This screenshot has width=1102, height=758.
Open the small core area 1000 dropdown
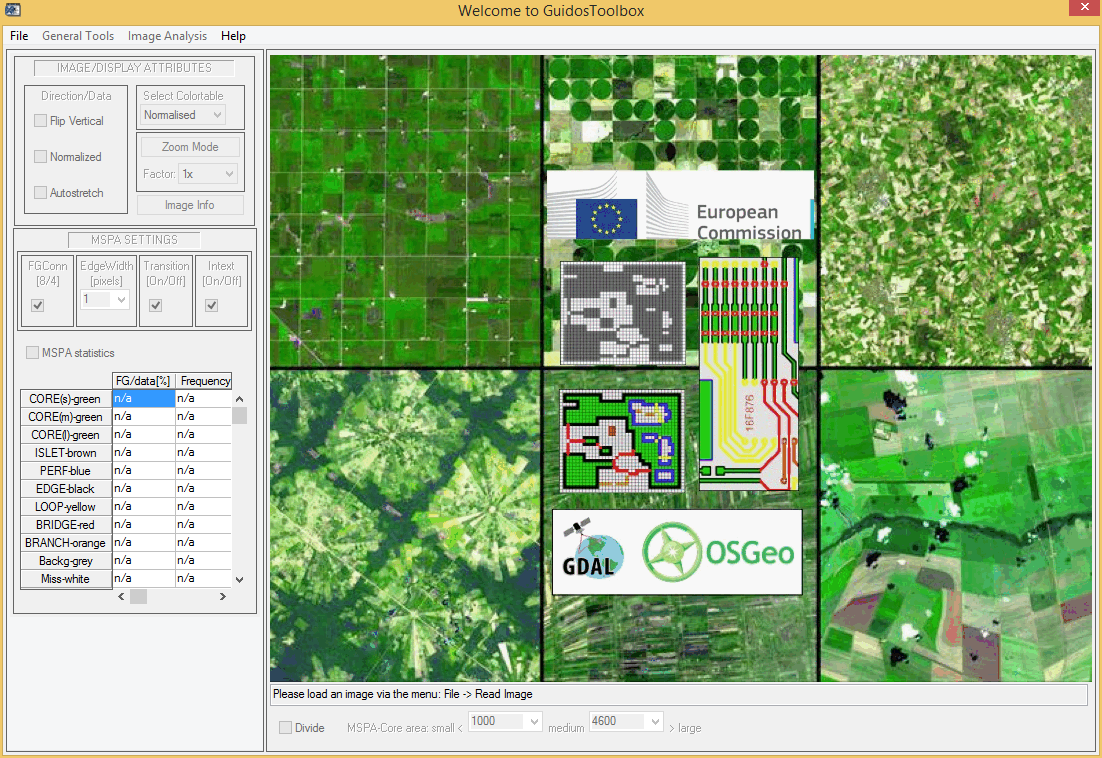pos(505,721)
